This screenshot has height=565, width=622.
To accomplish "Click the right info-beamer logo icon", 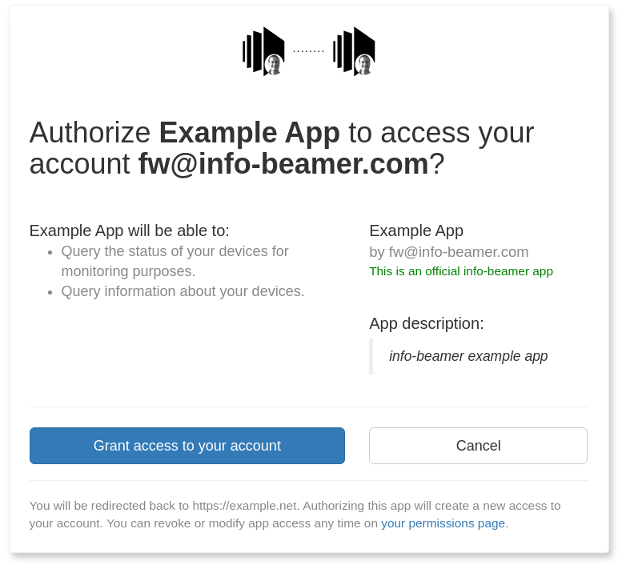I will pyautogui.click(x=354, y=51).
